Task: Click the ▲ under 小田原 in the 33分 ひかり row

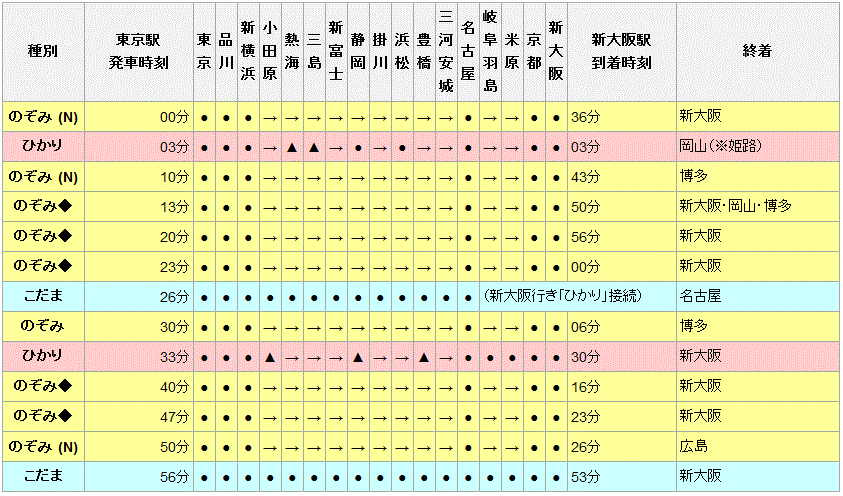Action: (270, 357)
